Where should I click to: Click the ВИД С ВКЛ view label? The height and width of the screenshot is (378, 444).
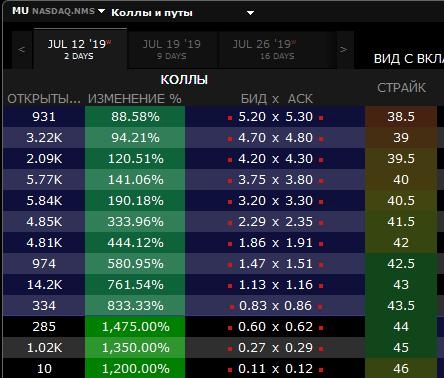pos(409,59)
